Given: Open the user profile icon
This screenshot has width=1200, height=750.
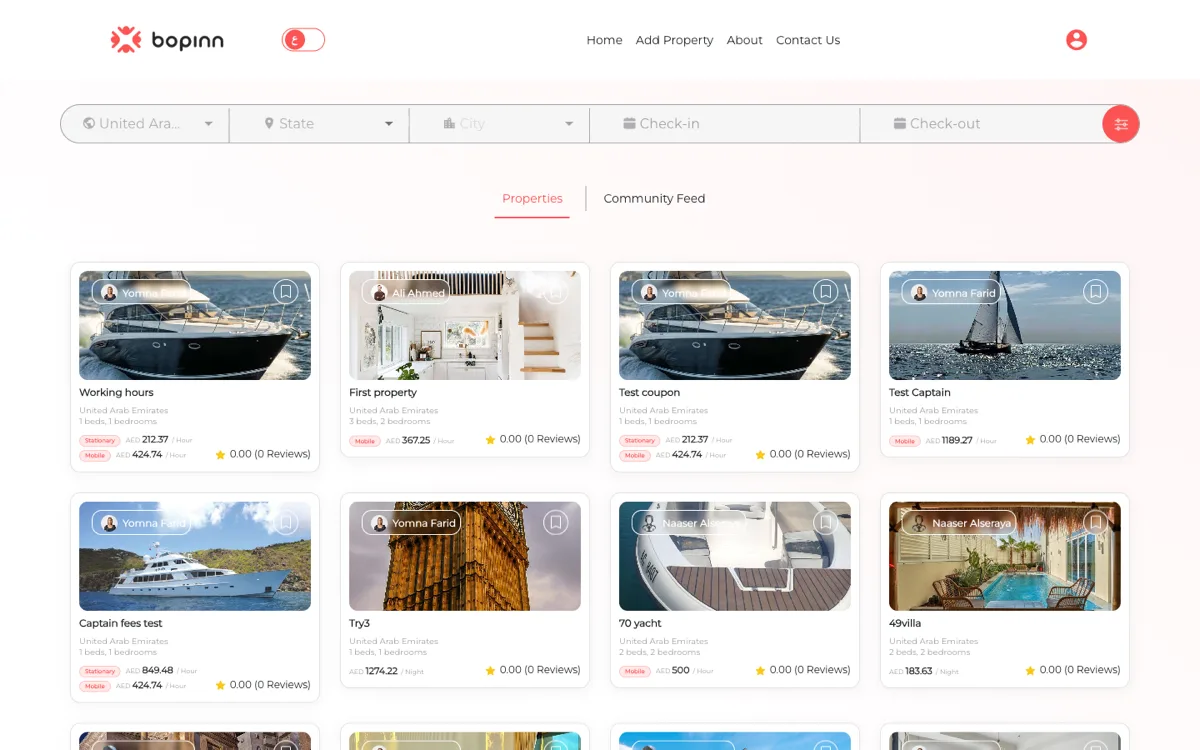Looking at the screenshot, I should click(1076, 40).
